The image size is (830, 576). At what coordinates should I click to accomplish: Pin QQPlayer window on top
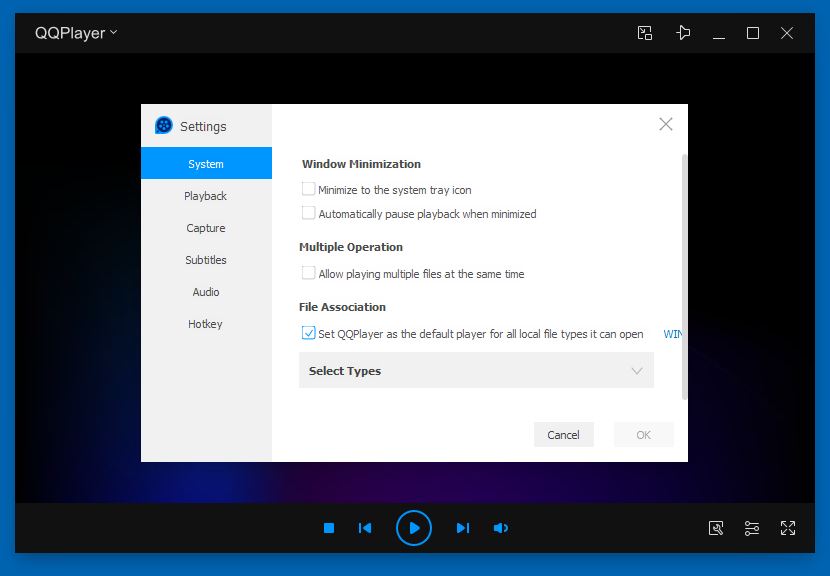coord(683,33)
